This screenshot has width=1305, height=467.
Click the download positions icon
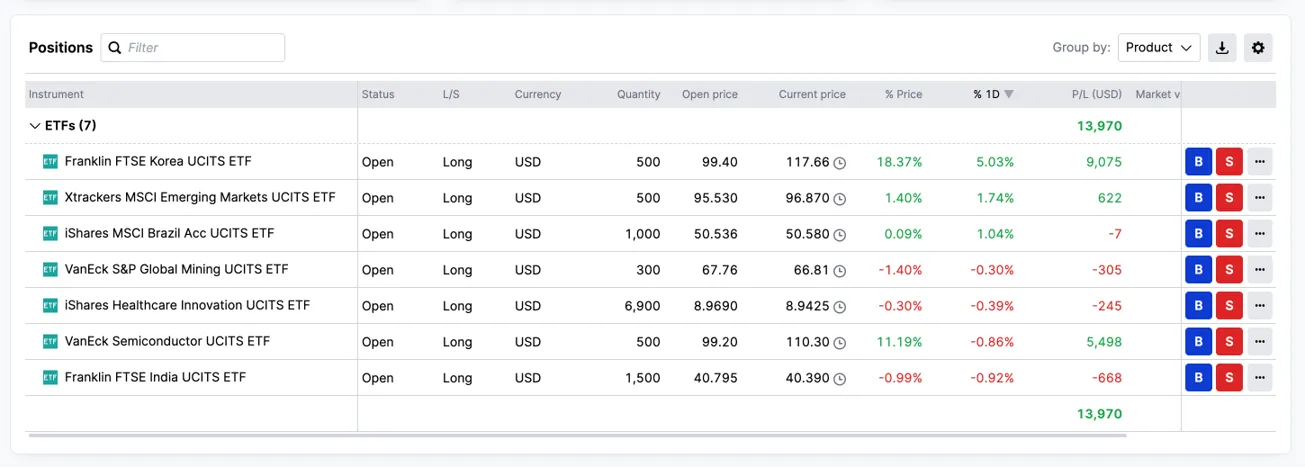[x=1222, y=47]
